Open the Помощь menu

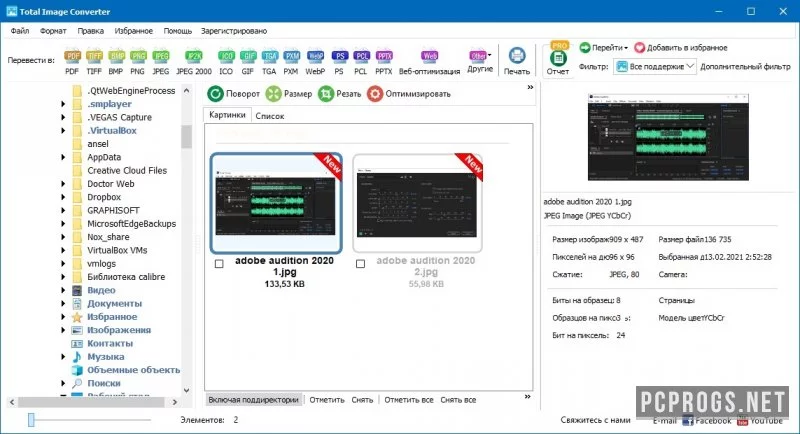[178, 31]
